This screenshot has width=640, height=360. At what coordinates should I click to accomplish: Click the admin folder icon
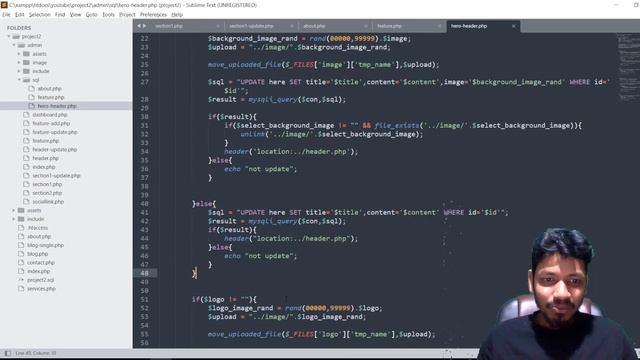21,45
